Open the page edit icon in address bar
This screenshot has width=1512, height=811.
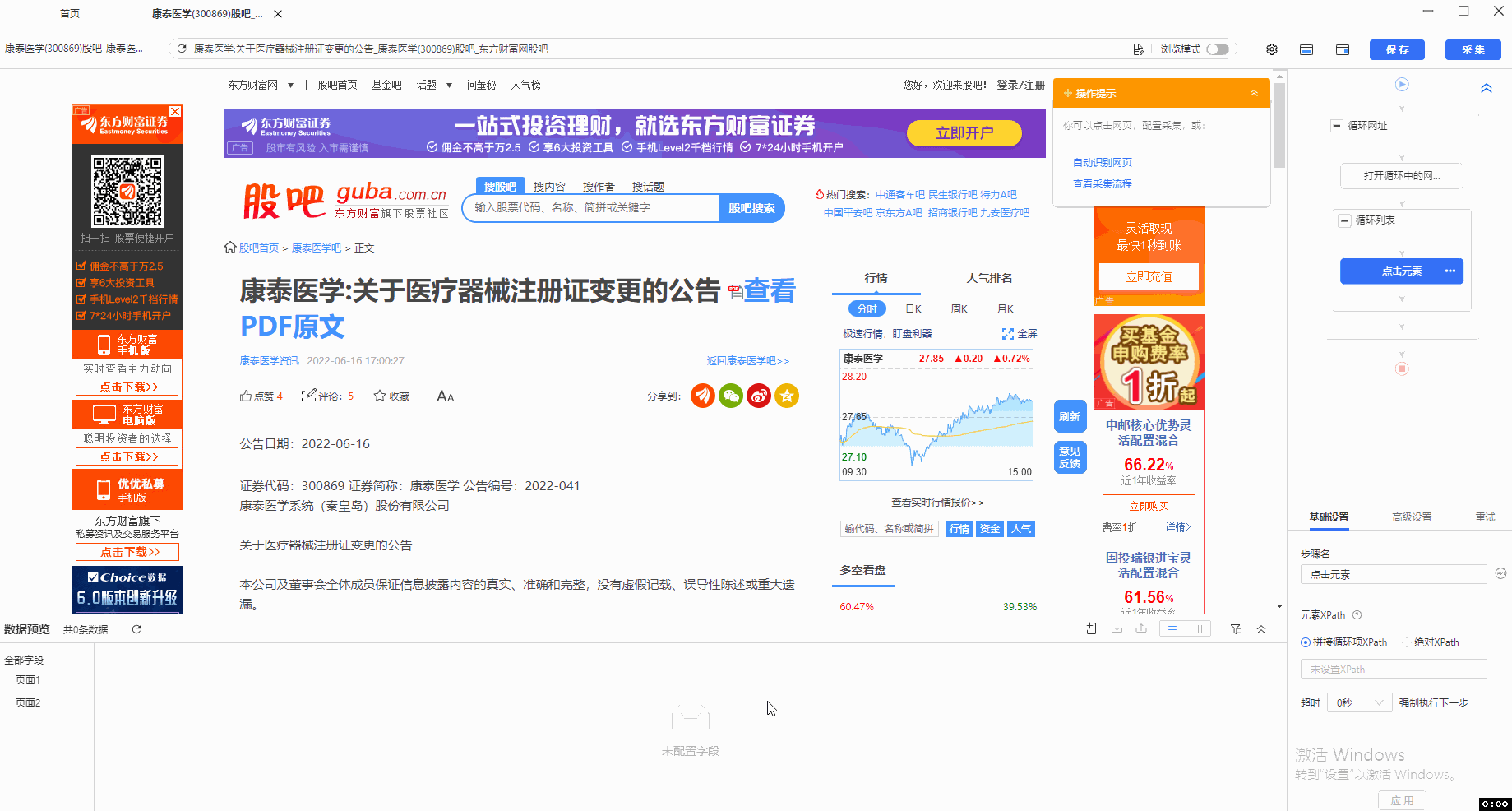[x=1138, y=49]
